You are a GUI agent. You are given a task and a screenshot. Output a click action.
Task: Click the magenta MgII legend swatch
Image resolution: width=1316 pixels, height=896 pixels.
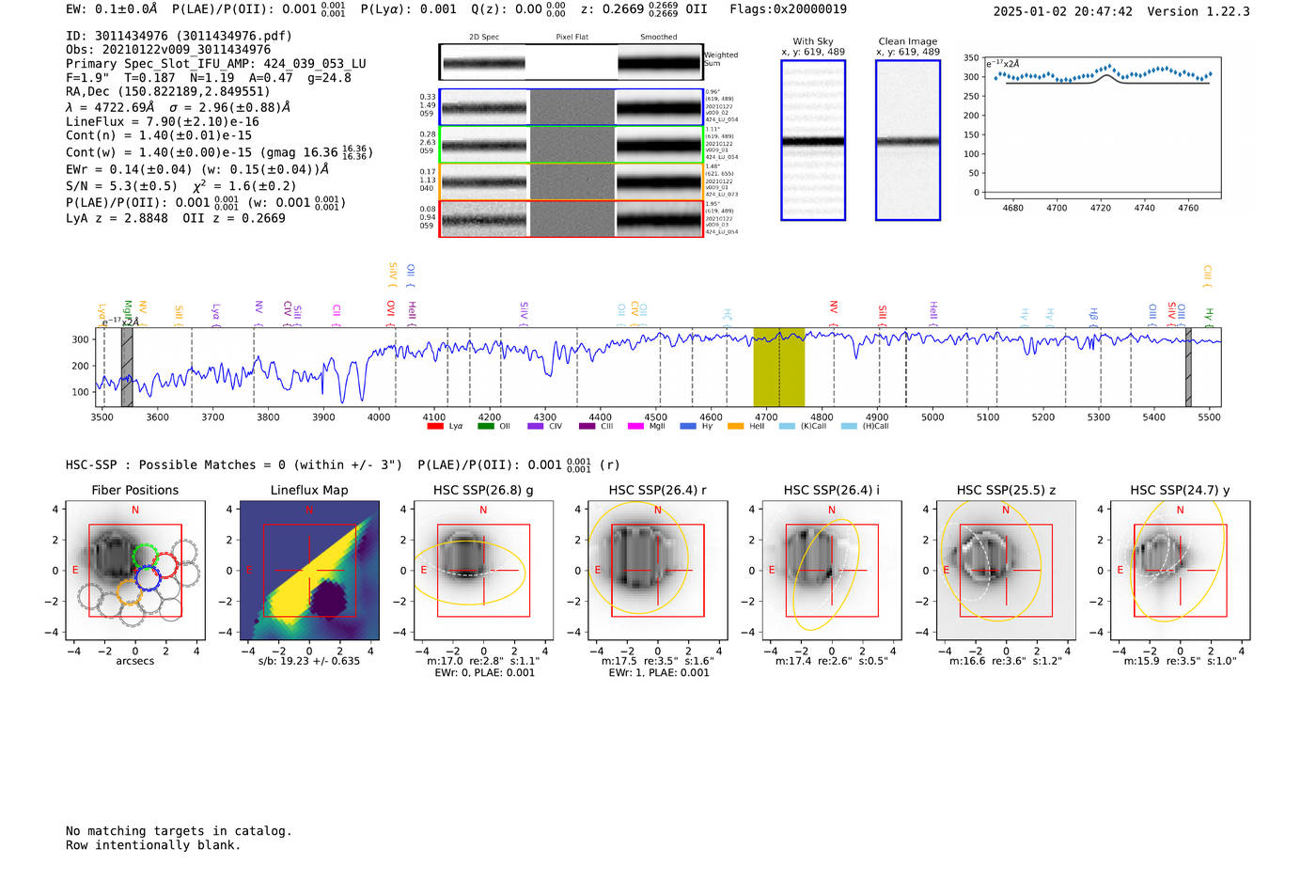(636, 426)
